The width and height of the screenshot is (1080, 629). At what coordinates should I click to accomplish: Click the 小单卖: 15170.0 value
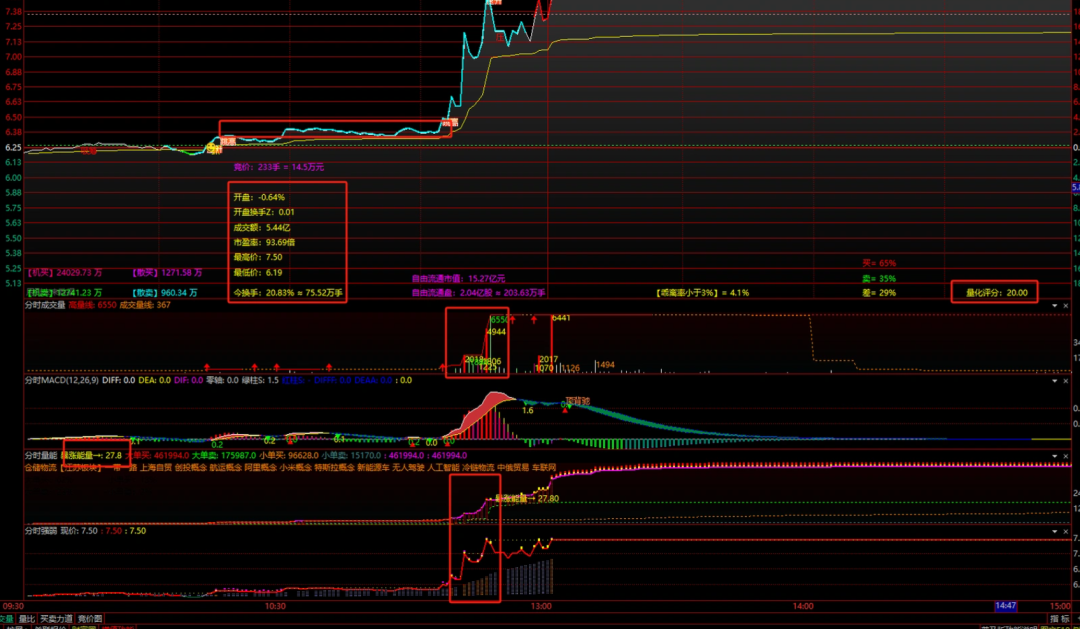350,455
